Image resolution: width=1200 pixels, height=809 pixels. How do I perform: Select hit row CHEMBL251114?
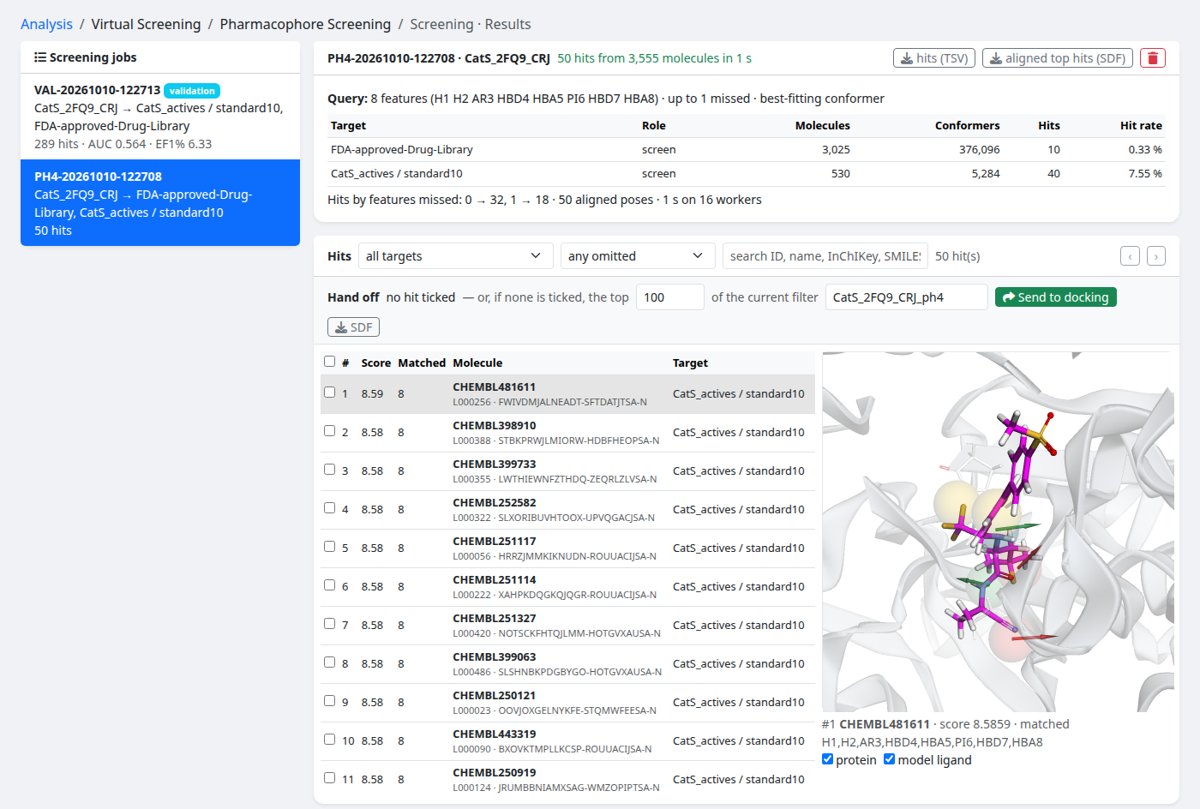[x=567, y=586]
